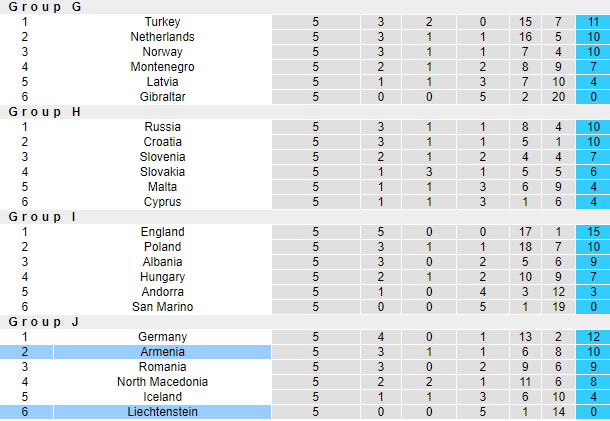Screen dimensions: 610x421
Task: Select Norway in Group G
Action: coord(162,52)
